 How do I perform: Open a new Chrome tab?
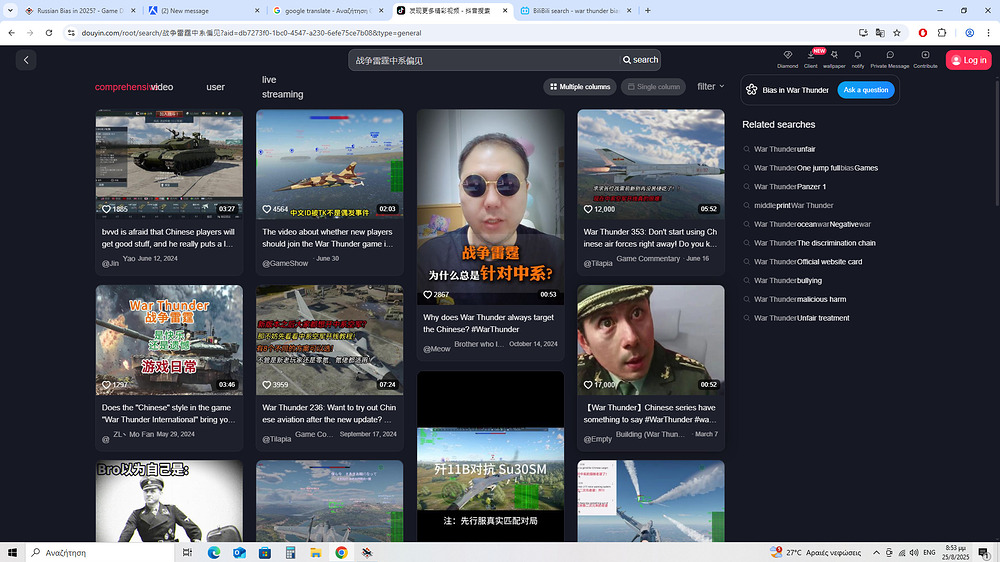point(648,10)
